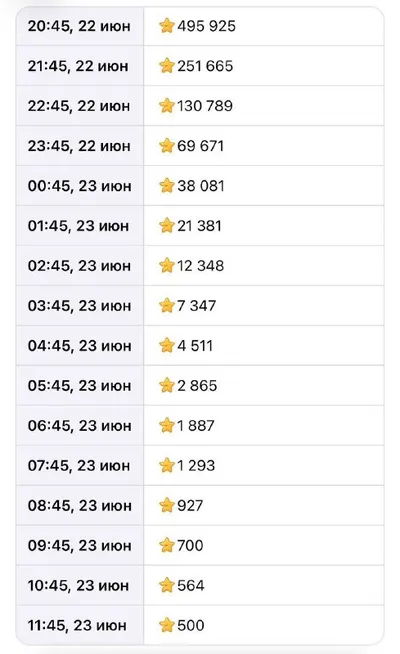Select the star next to 500
The width and height of the screenshot is (400, 654).
point(166,626)
